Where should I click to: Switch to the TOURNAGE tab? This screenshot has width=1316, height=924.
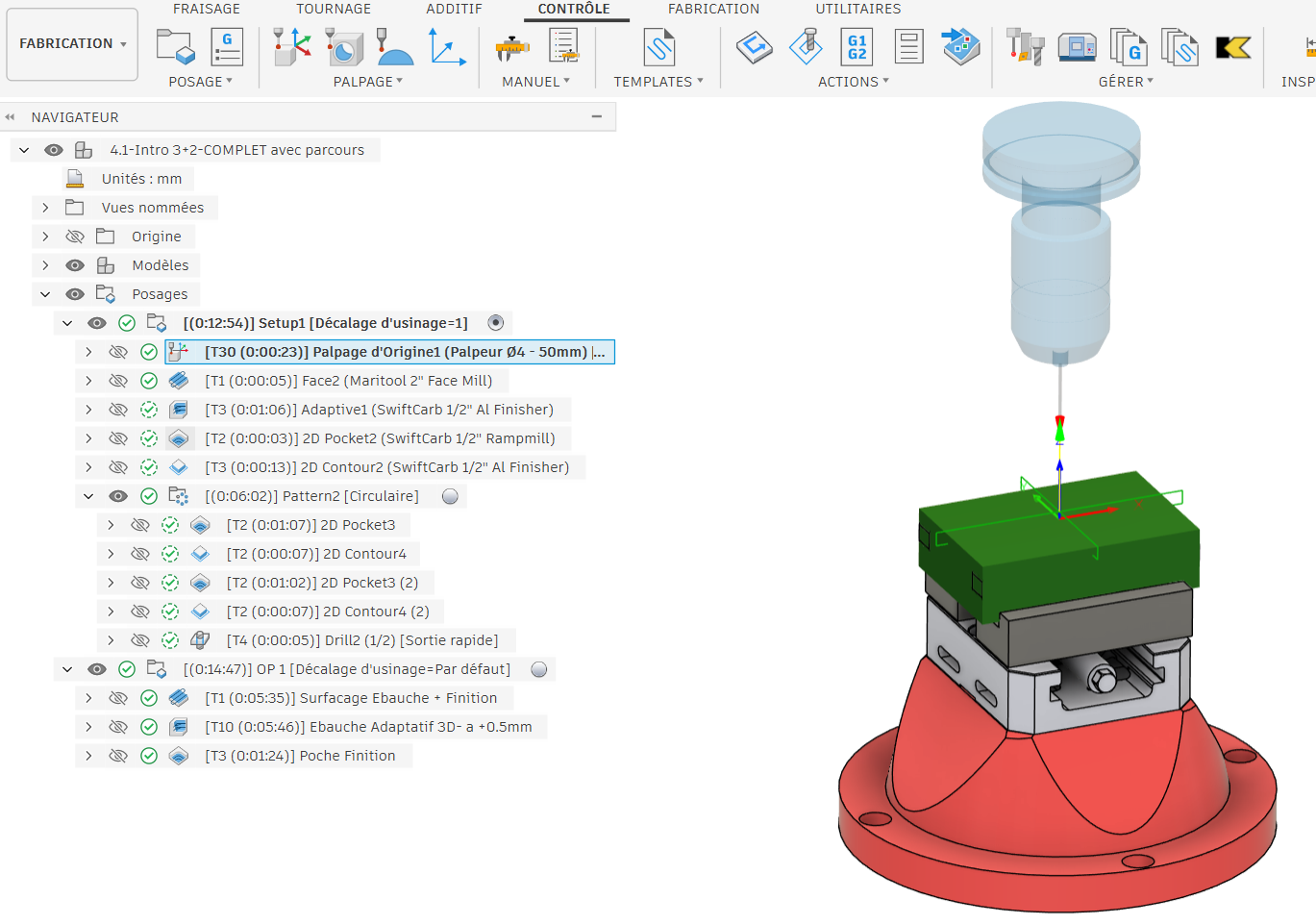click(334, 9)
